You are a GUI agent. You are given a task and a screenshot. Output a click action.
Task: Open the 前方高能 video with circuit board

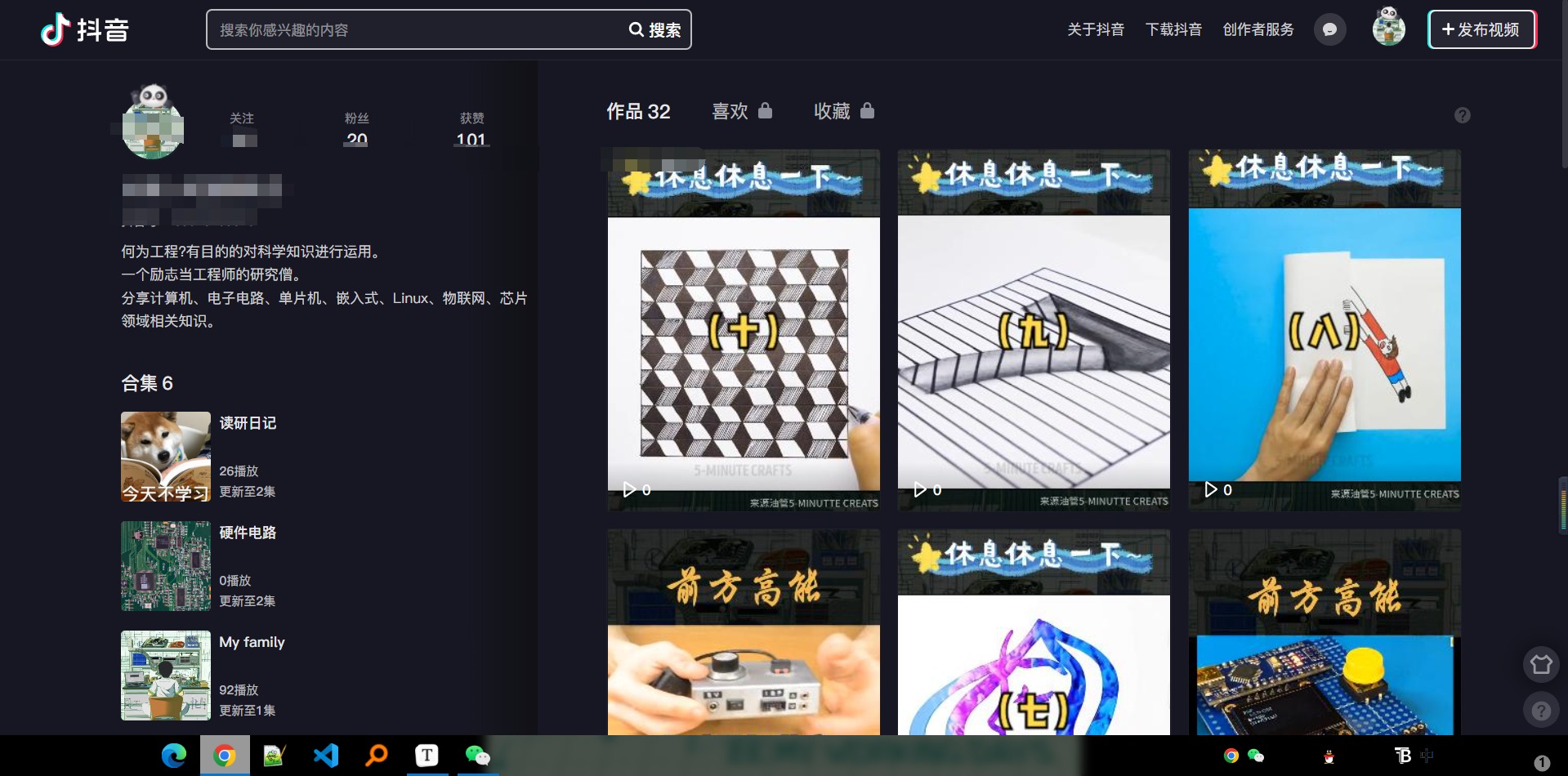point(1325,632)
